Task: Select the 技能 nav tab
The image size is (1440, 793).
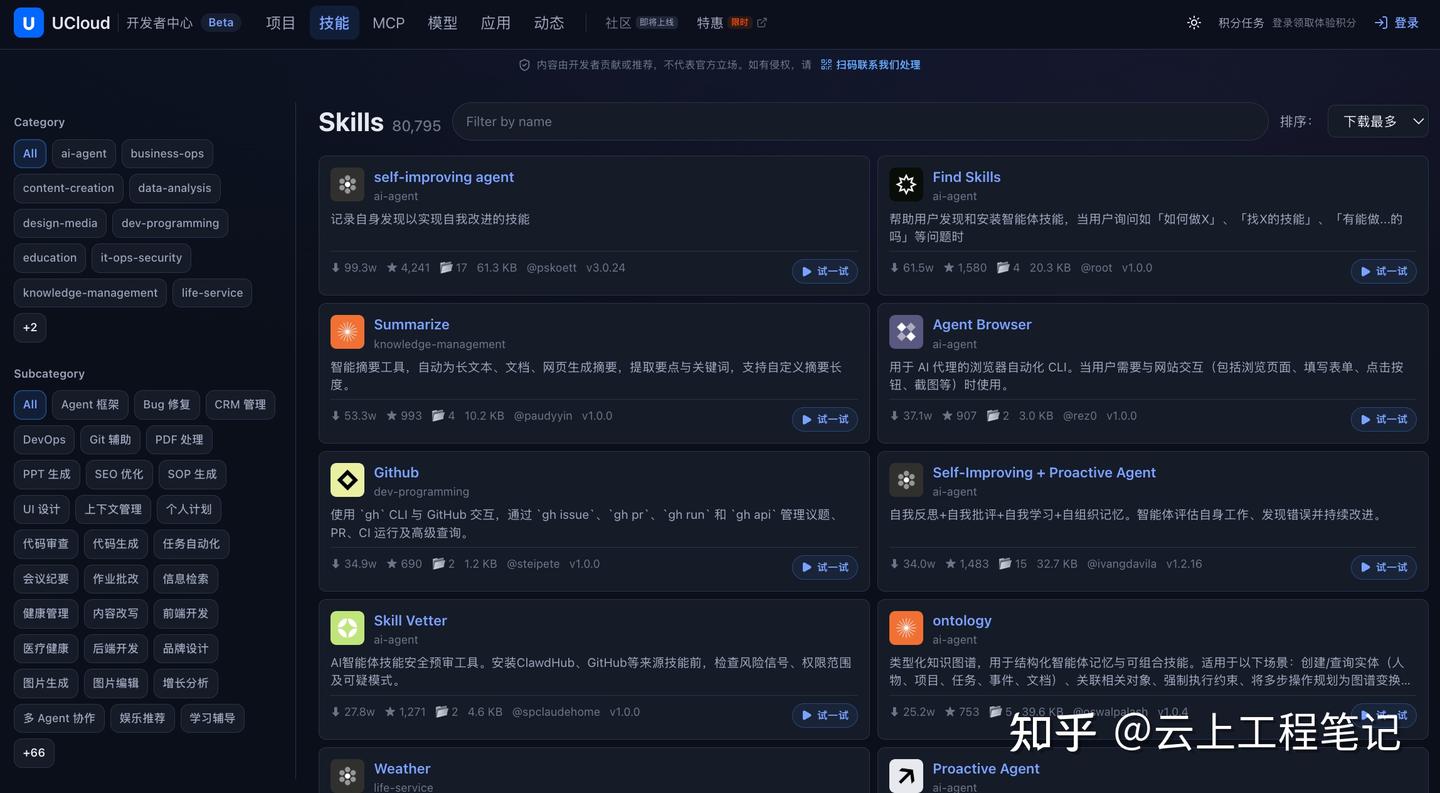Action: [x=334, y=23]
